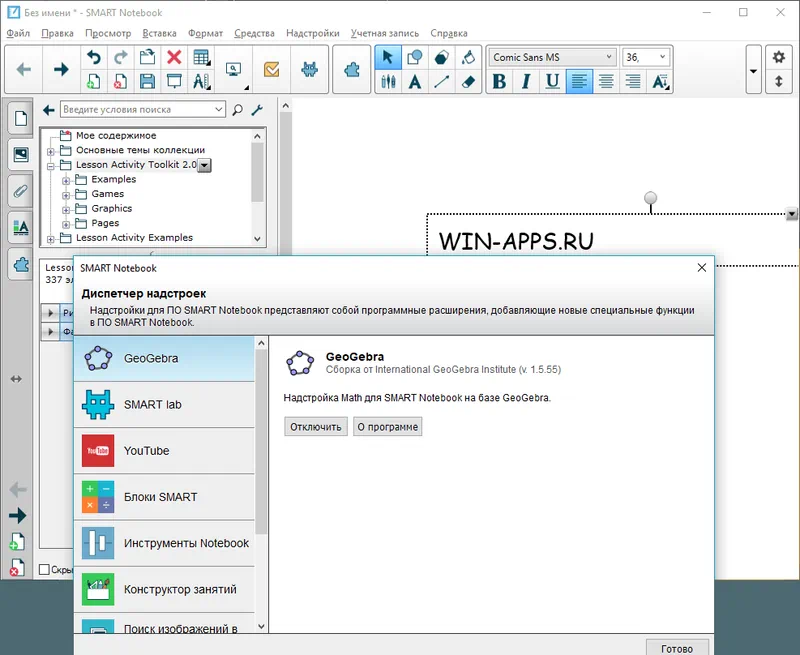The height and width of the screenshot is (655, 800).
Task: Open the Gallery sidebar tab
Action: tap(21, 155)
